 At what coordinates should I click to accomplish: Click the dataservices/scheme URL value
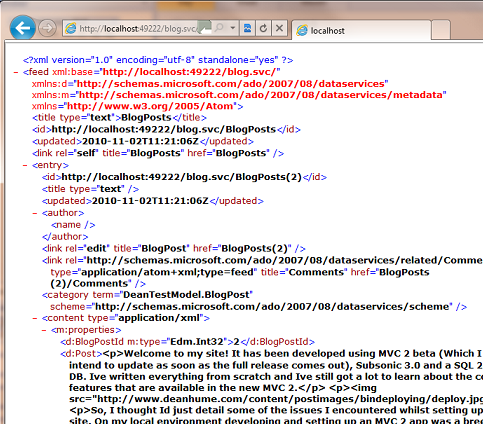pos(272,307)
